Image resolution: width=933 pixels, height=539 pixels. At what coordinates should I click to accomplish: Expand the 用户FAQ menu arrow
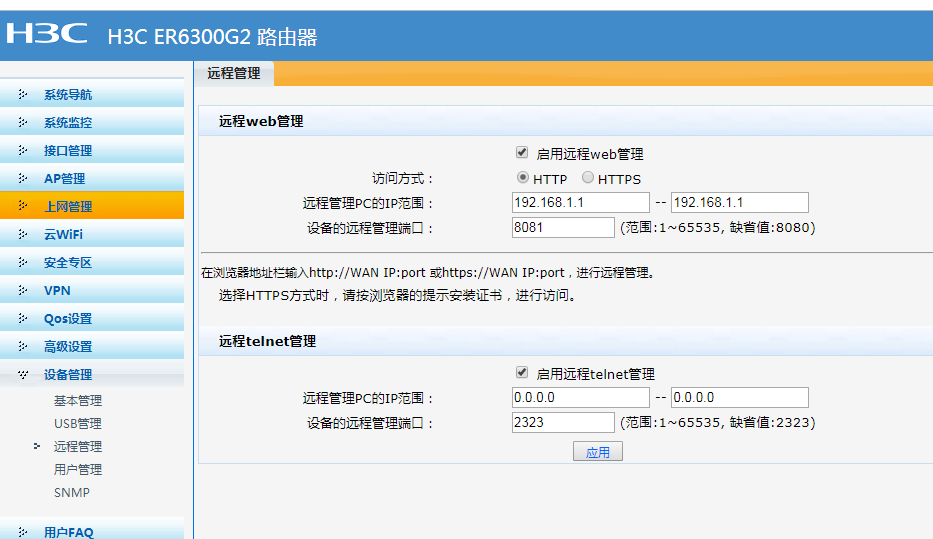(x=23, y=532)
